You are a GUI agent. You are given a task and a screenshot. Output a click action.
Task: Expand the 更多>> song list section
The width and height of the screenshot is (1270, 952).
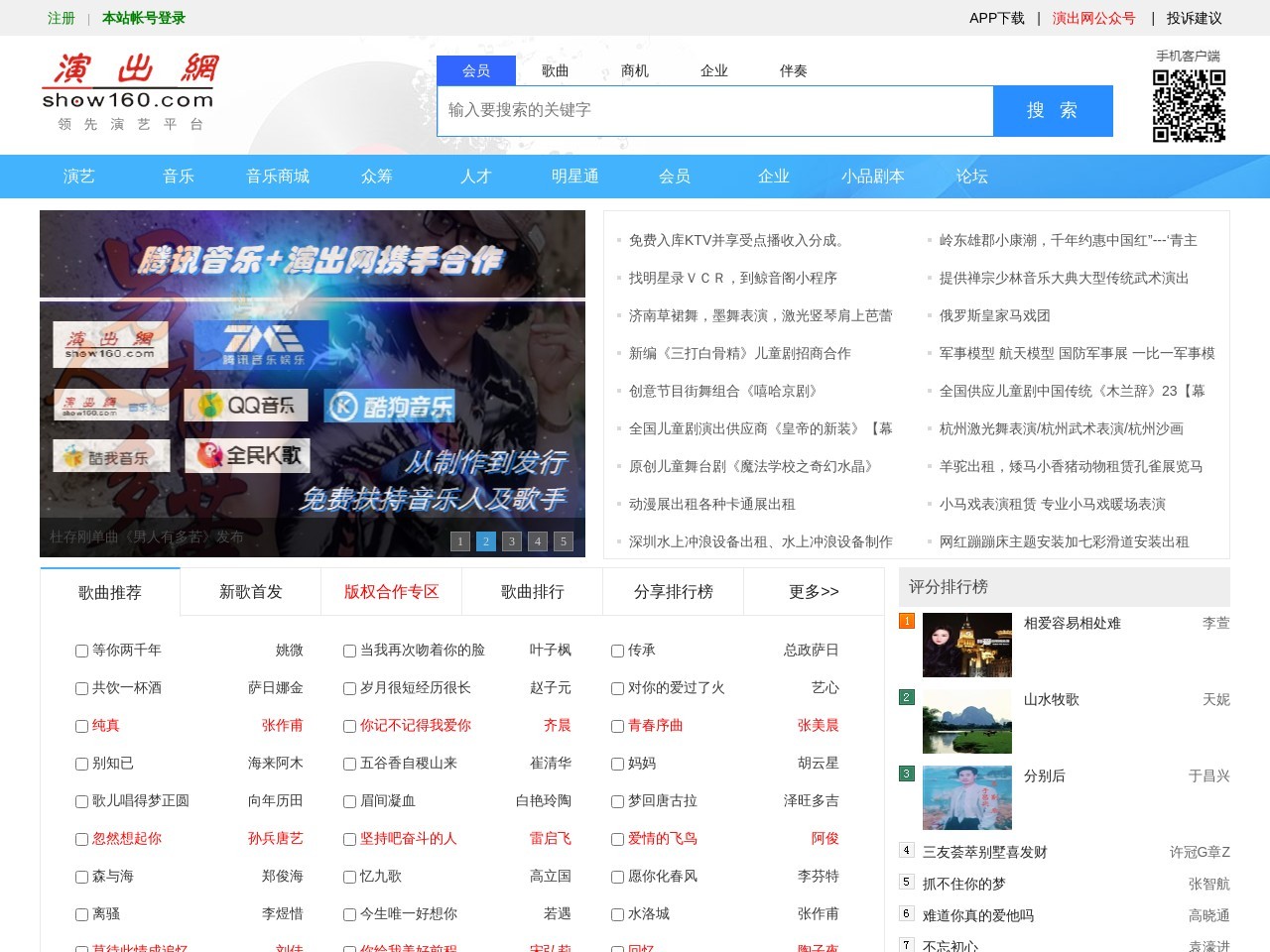point(814,591)
